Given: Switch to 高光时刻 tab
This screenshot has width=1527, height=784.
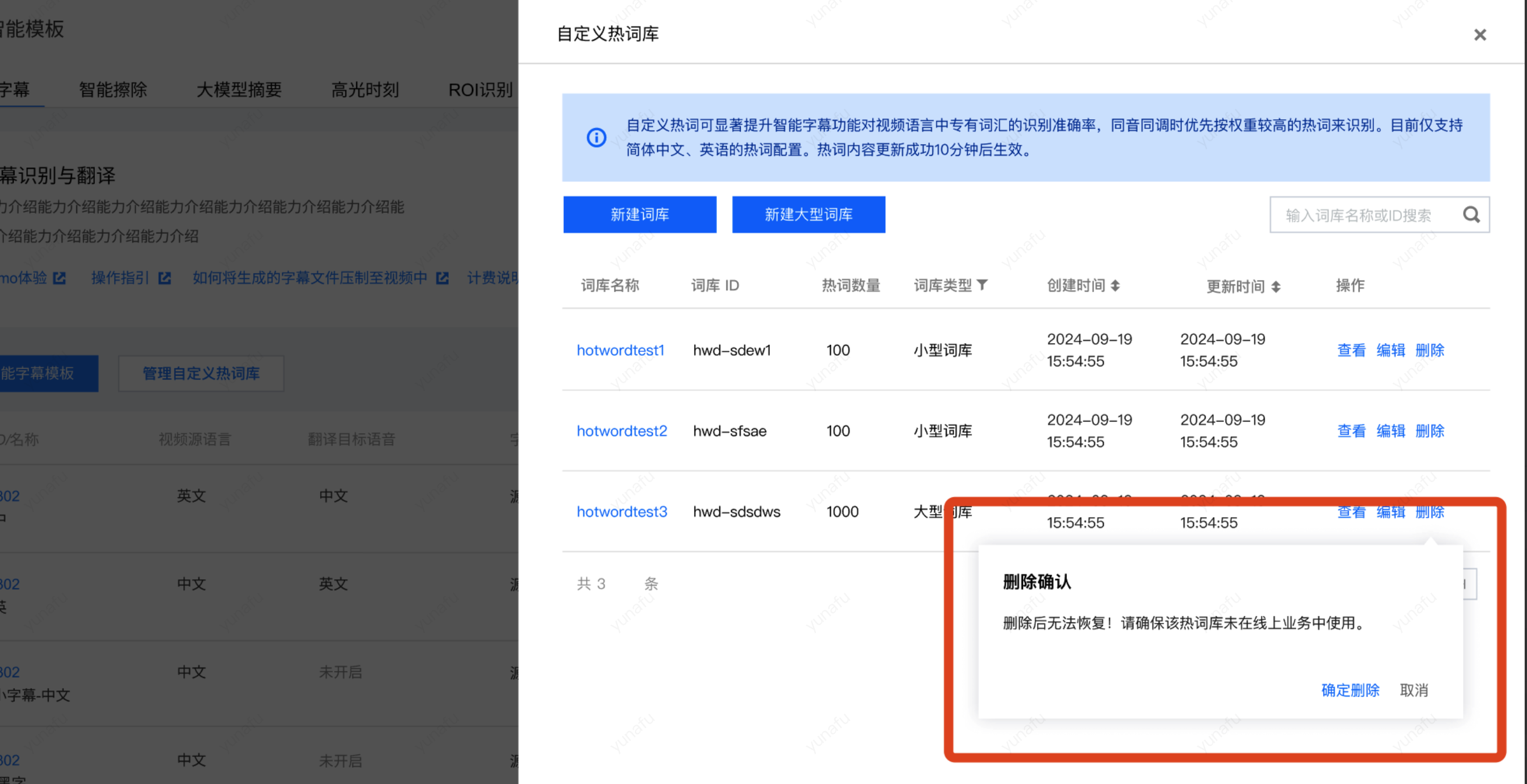Looking at the screenshot, I should (x=365, y=90).
